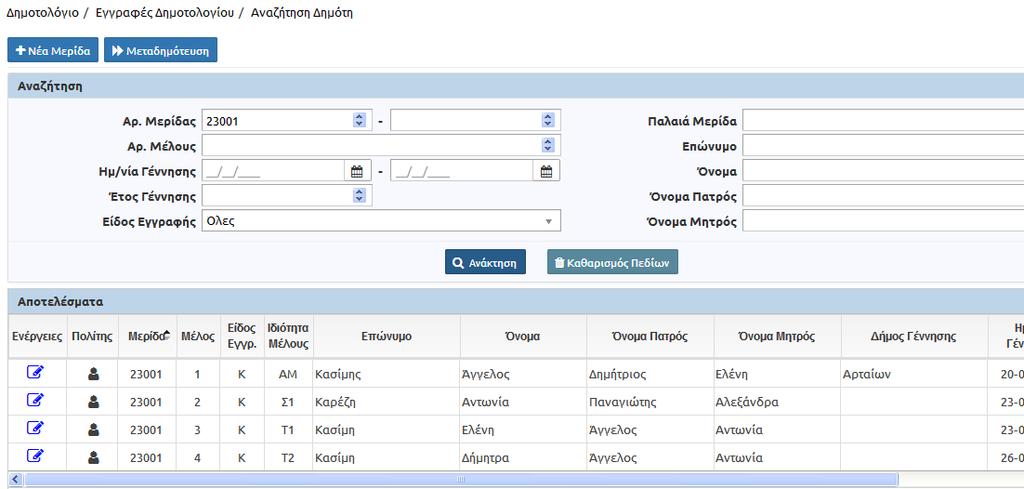Click the Αλεξάνδρα mother name cell
The width and height of the screenshot is (1024, 489).
click(x=776, y=402)
